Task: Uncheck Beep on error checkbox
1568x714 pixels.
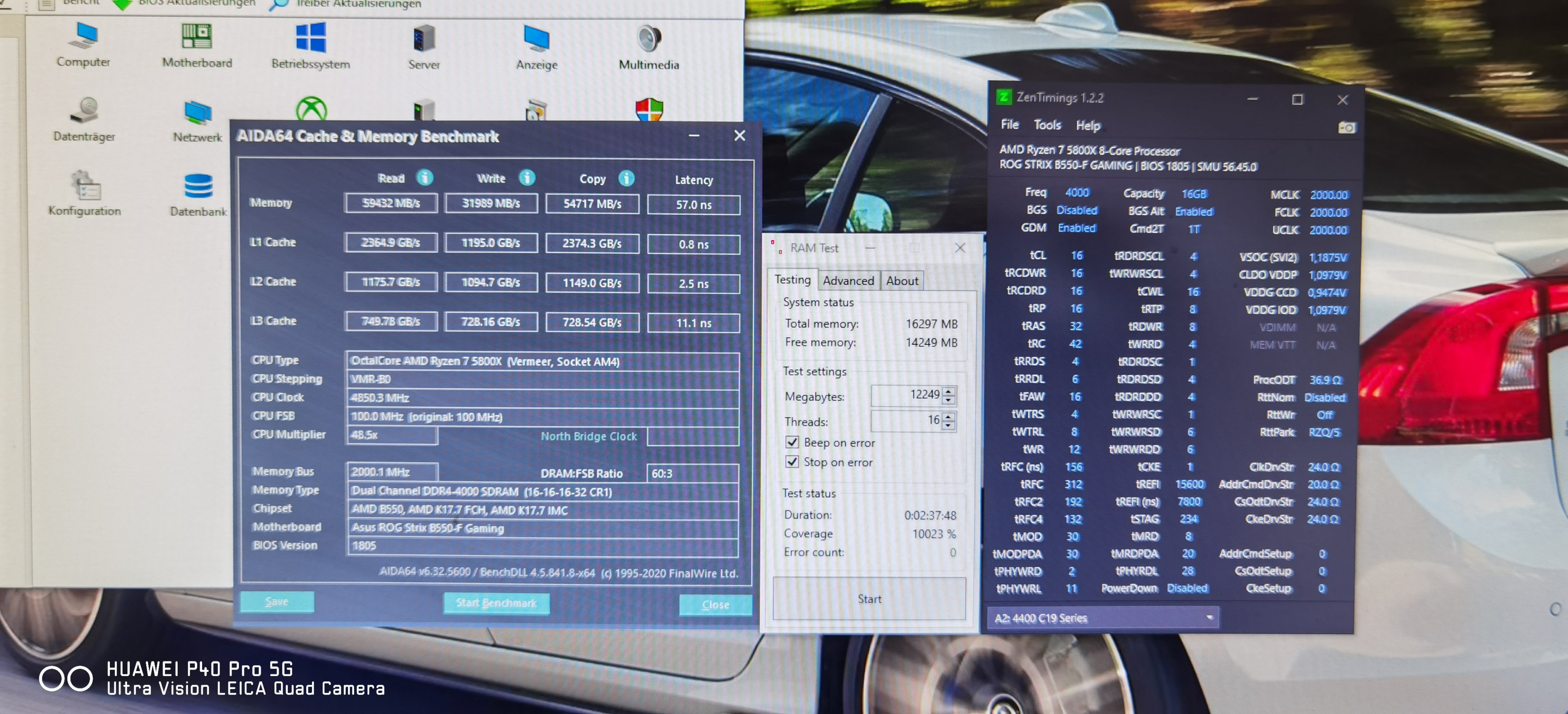Action: coord(792,442)
